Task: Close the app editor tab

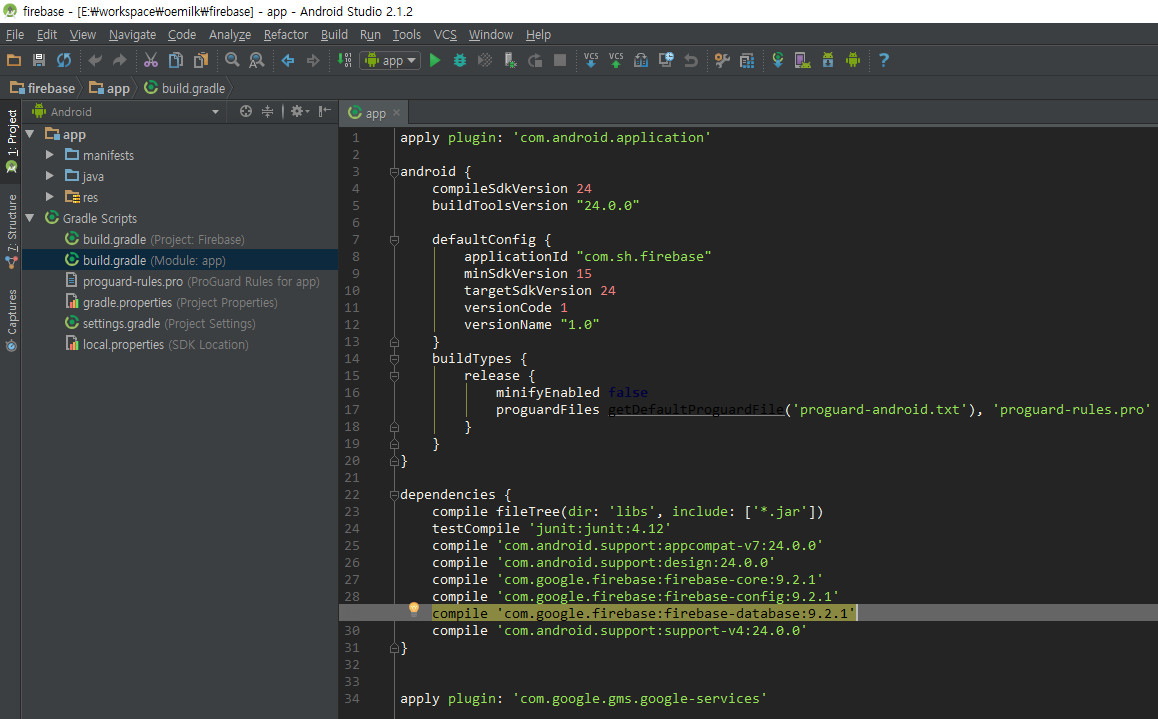Action: [x=397, y=113]
